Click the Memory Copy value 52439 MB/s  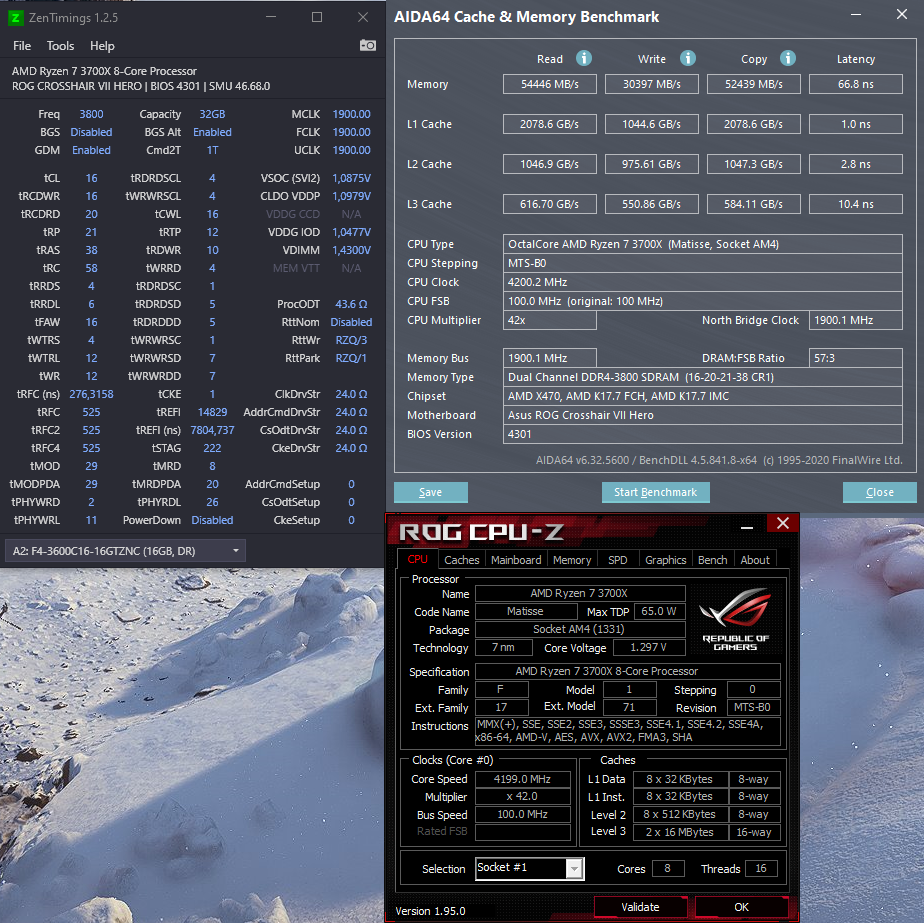click(x=754, y=84)
